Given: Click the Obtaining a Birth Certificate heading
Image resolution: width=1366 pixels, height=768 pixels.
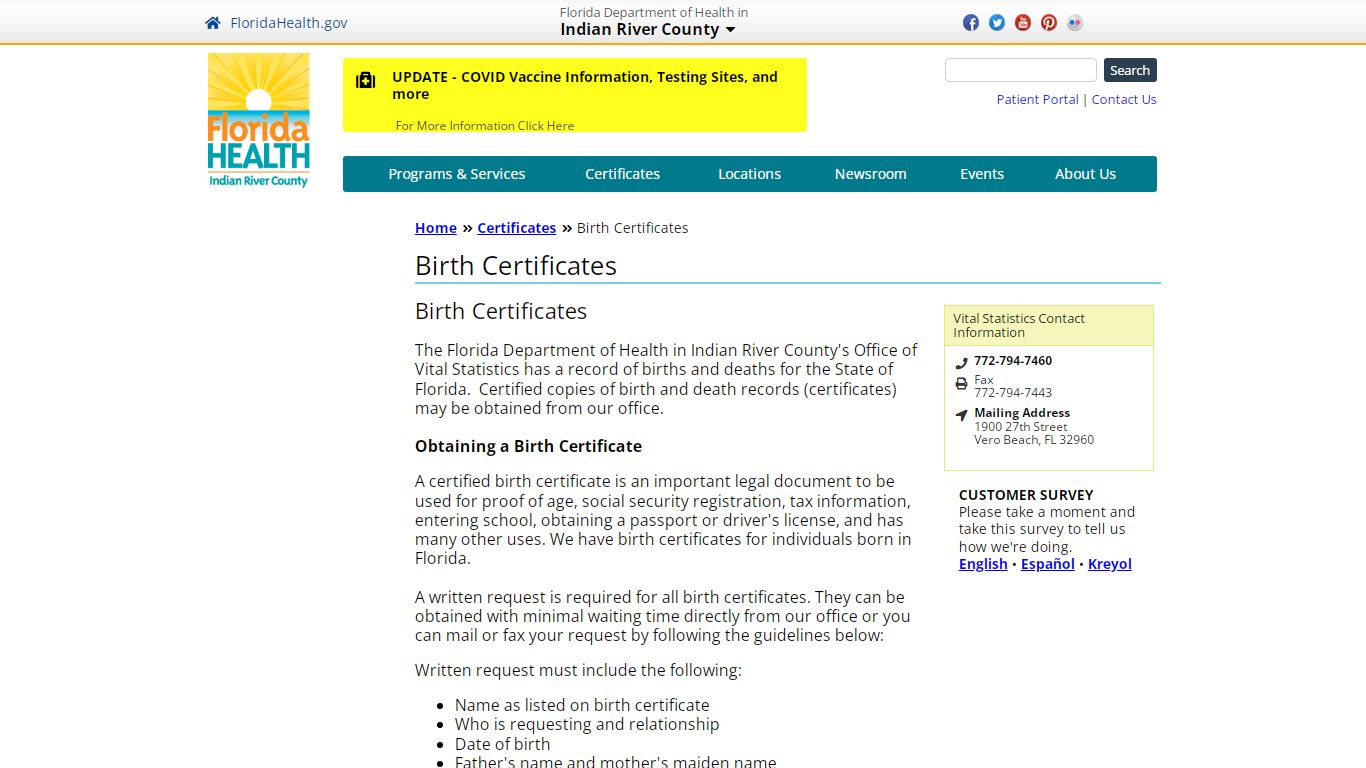Looking at the screenshot, I should pos(528,446).
